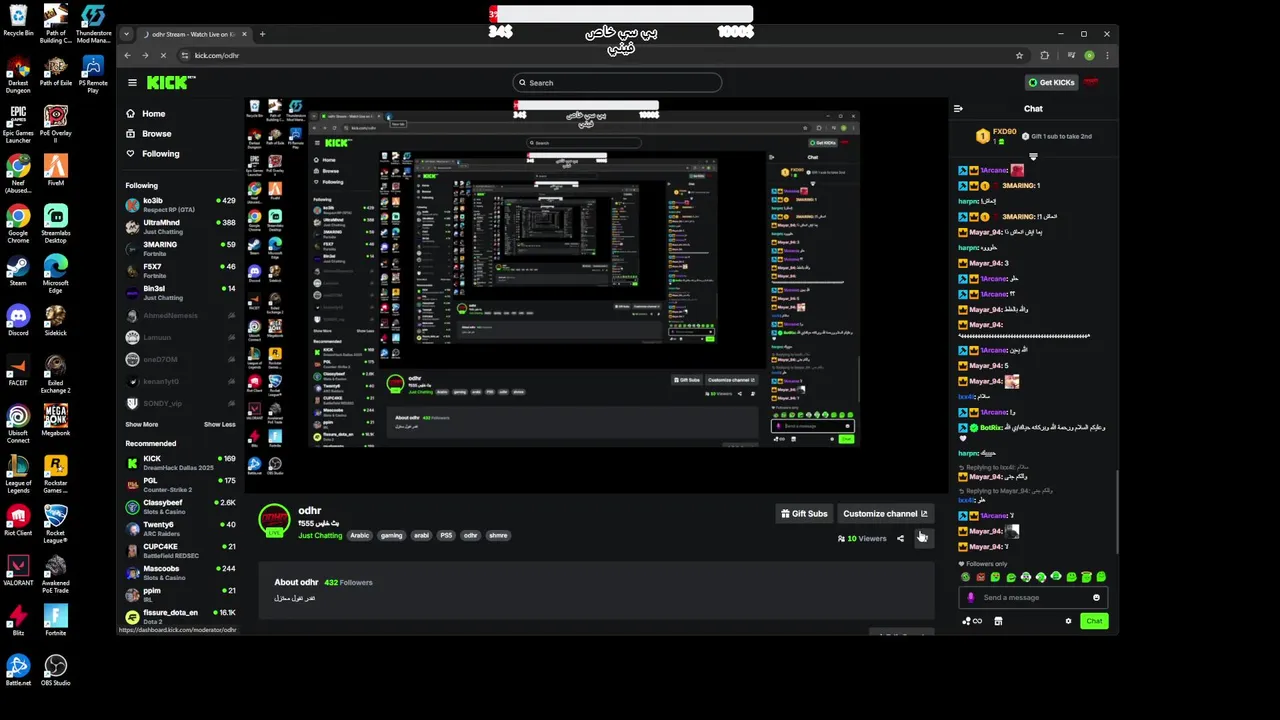Viewport: 1280px width, 720px height.
Task: Open Chrome three-dot menu
Action: 1107,55
